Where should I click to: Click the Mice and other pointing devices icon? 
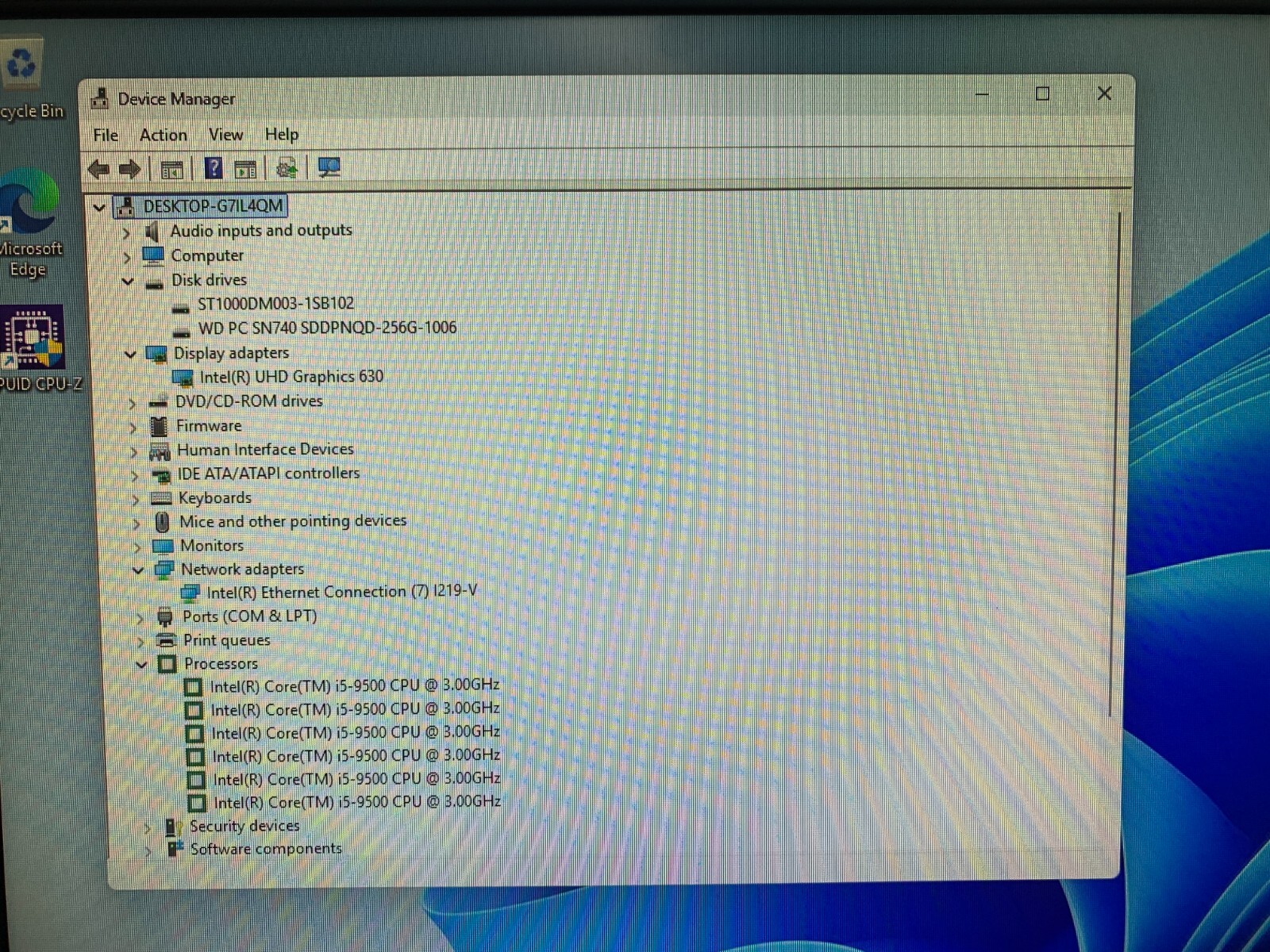(162, 522)
